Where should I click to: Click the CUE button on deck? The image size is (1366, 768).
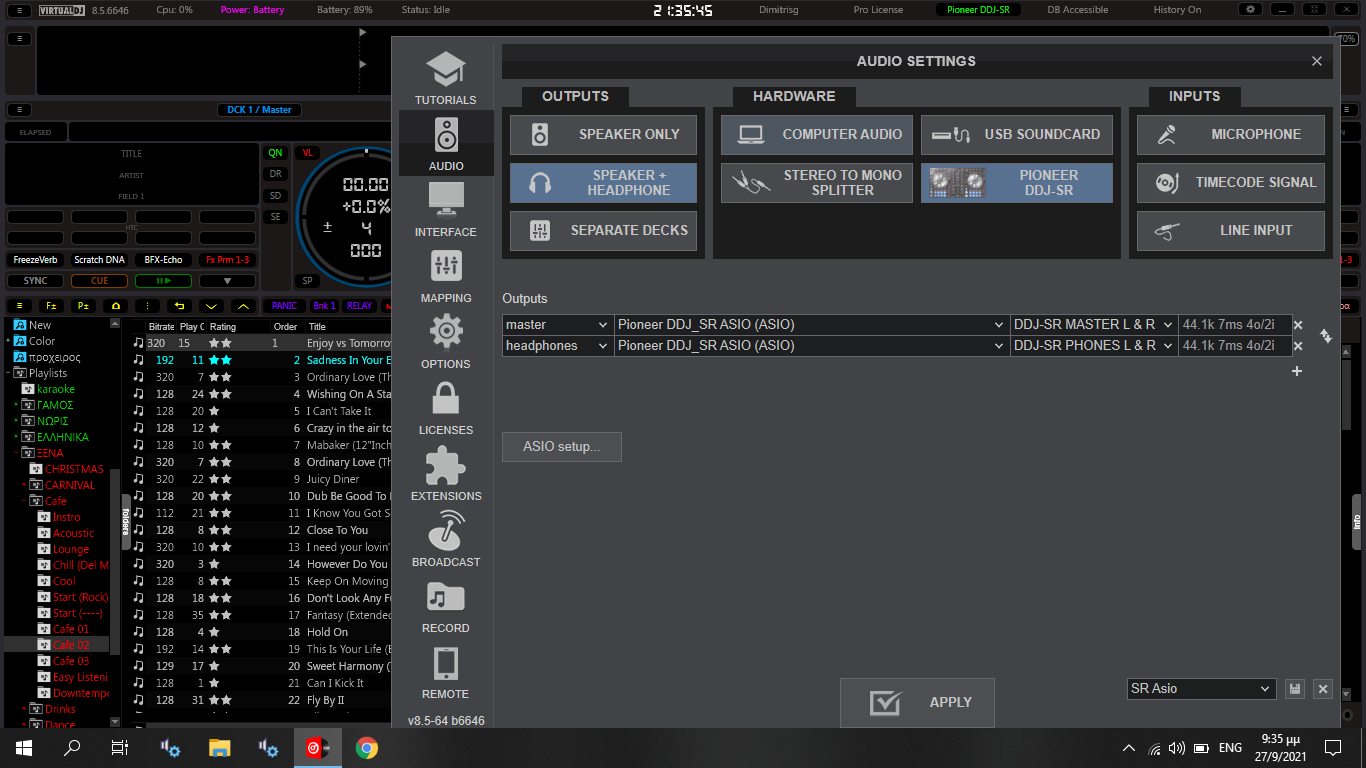[99, 281]
